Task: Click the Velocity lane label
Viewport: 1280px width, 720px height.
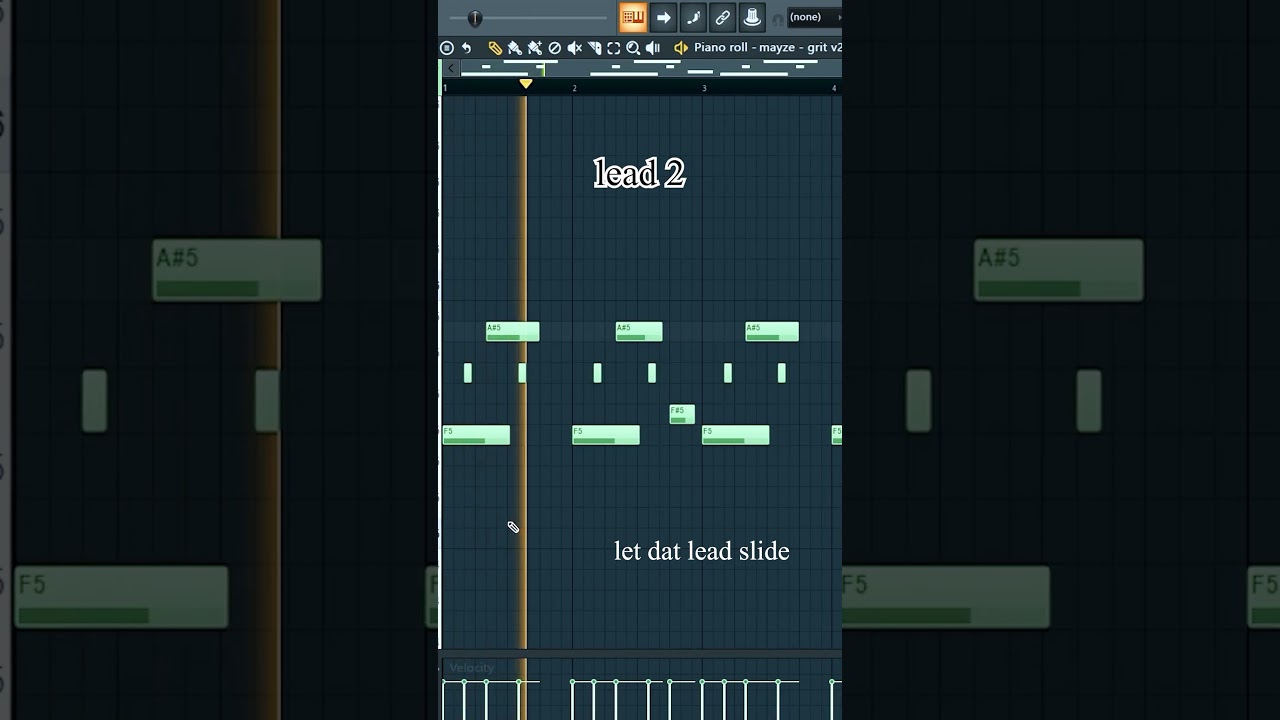Action: click(x=472, y=668)
